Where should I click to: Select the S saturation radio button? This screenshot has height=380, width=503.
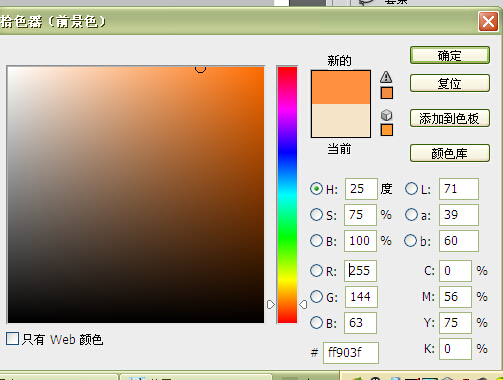pyautogui.click(x=316, y=215)
